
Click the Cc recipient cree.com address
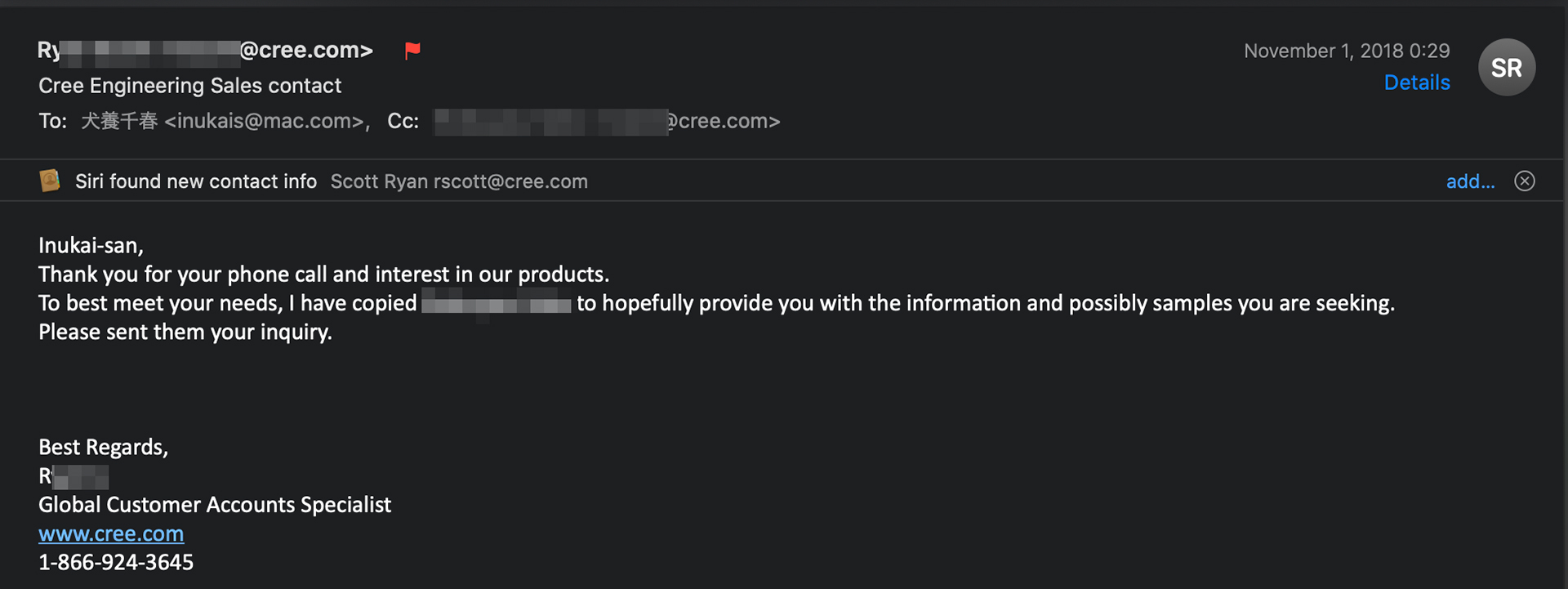click(607, 121)
